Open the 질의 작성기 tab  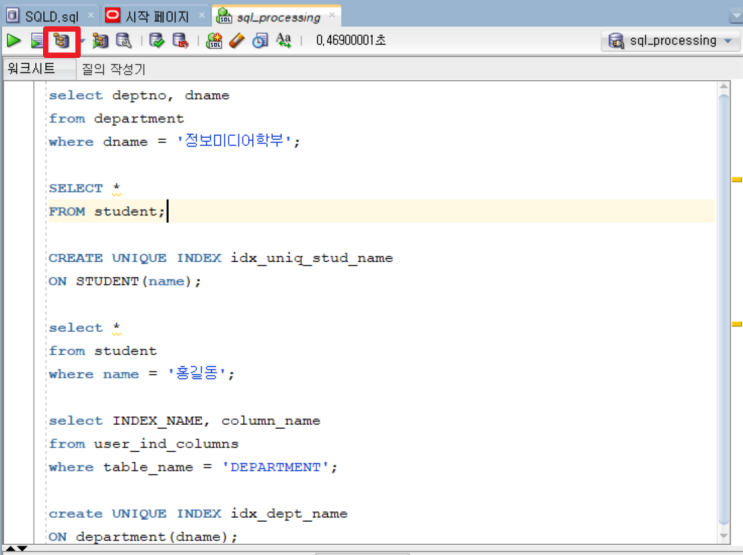click(114, 69)
